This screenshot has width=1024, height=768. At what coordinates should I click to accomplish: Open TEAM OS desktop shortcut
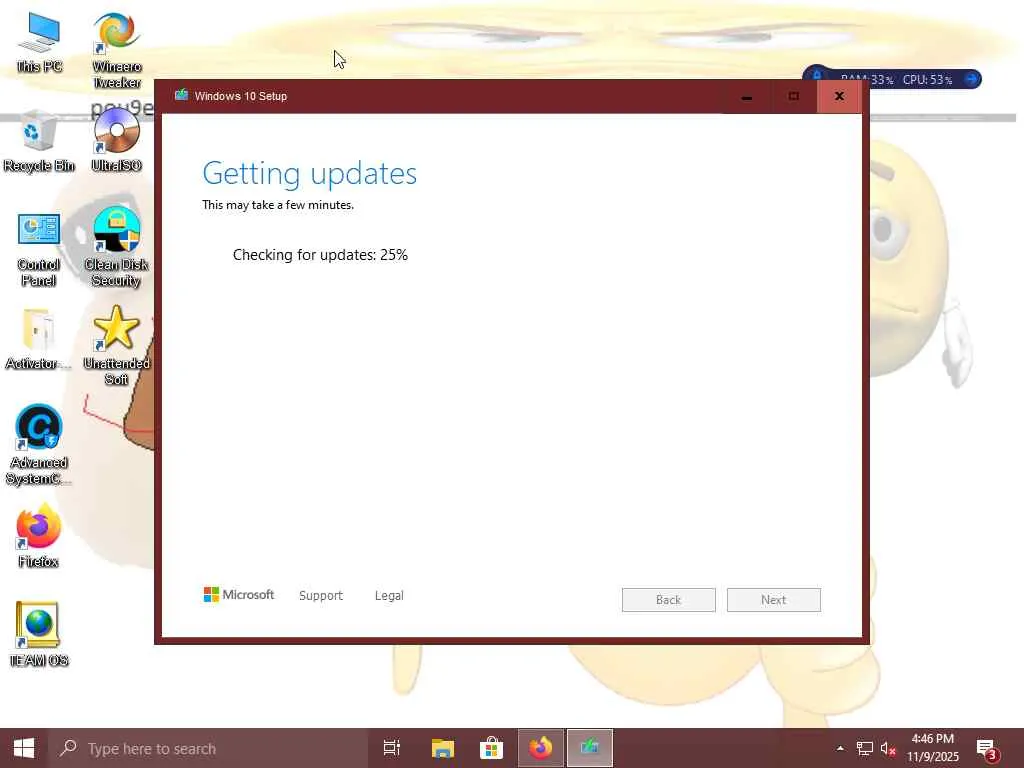[39, 633]
